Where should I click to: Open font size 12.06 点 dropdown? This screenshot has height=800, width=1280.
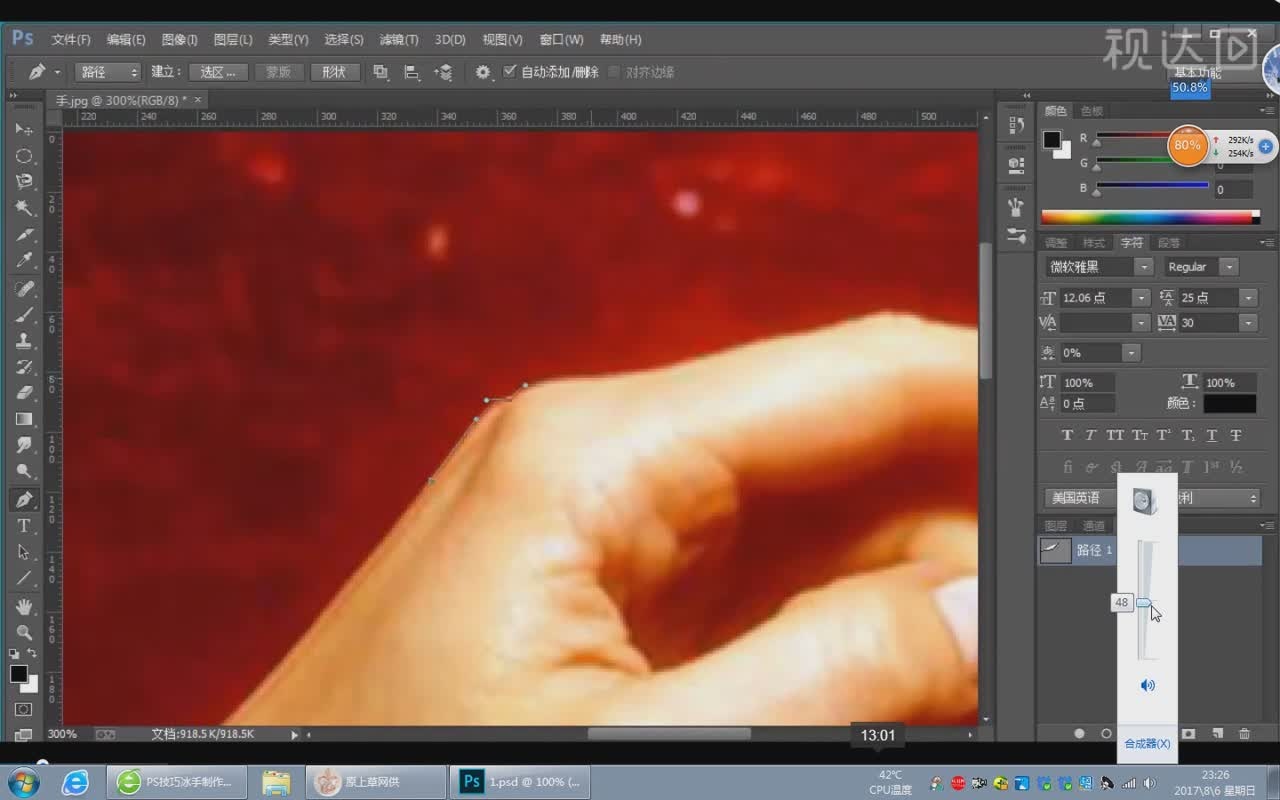pos(1140,298)
